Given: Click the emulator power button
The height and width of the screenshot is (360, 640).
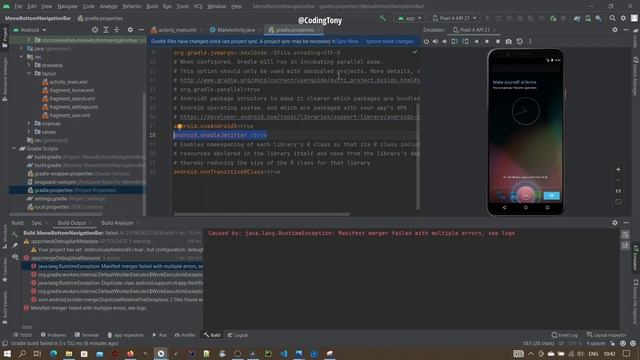Looking at the screenshot, I should point(426,41).
